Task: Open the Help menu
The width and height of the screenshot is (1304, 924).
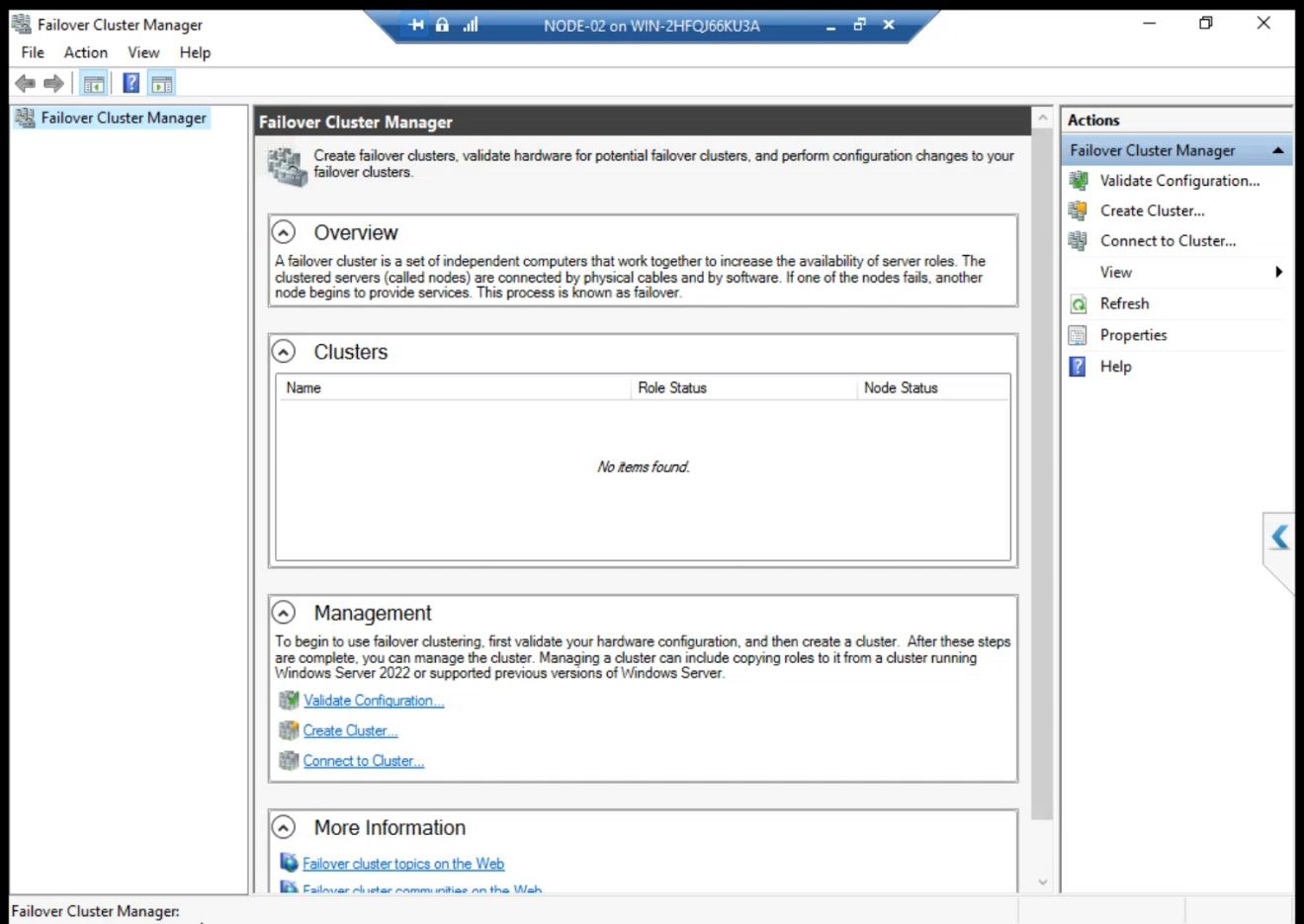Action: tap(195, 52)
